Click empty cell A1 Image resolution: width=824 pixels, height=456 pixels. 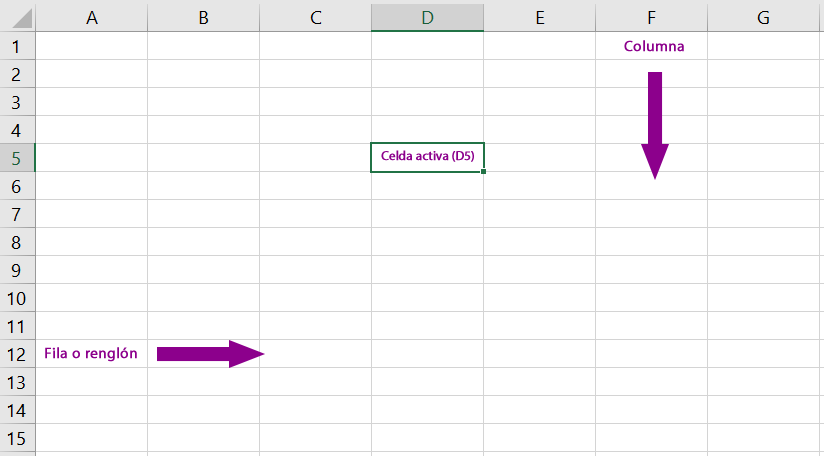(91, 46)
